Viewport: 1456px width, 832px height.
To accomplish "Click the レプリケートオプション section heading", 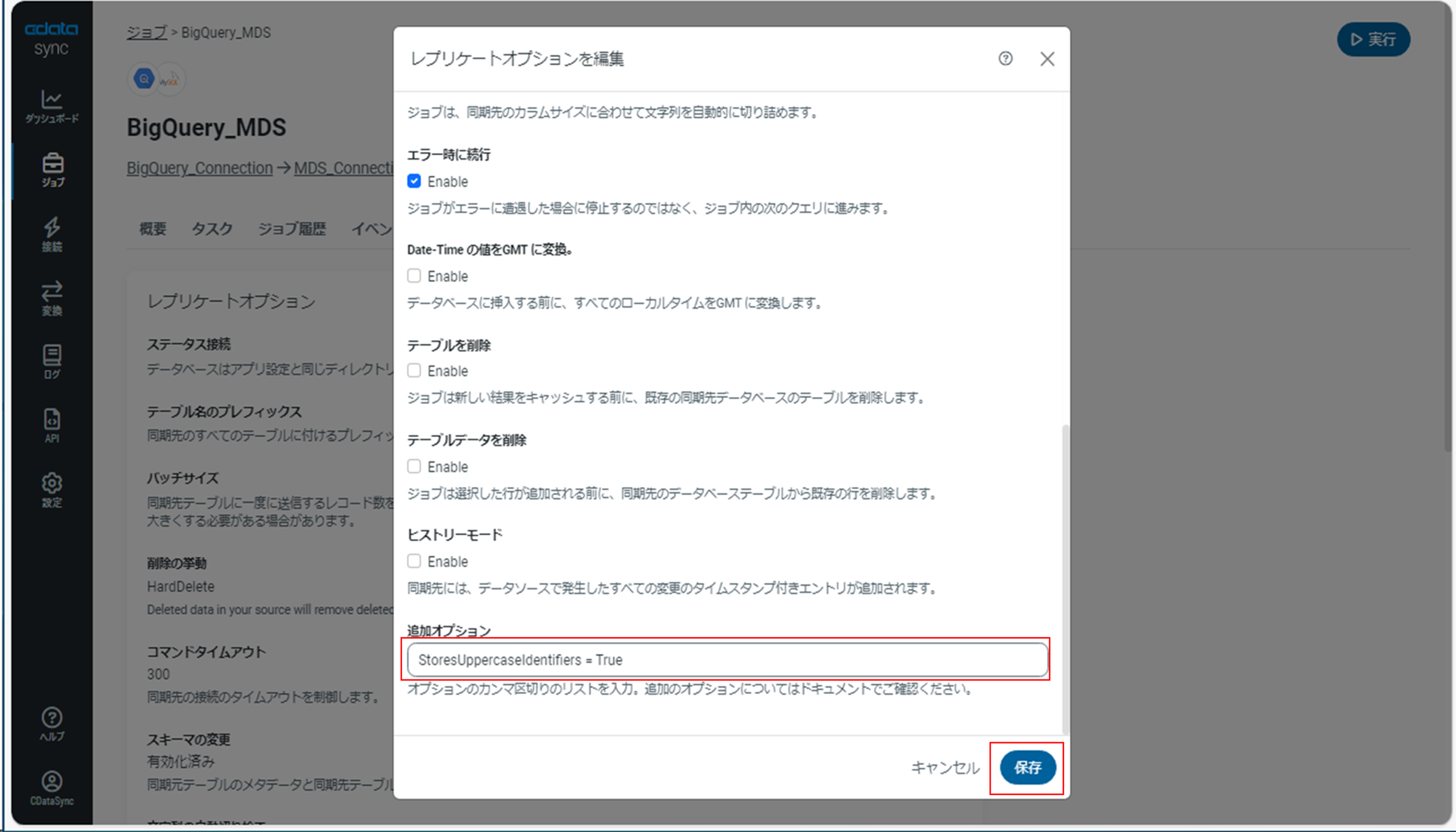I will pos(231,301).
